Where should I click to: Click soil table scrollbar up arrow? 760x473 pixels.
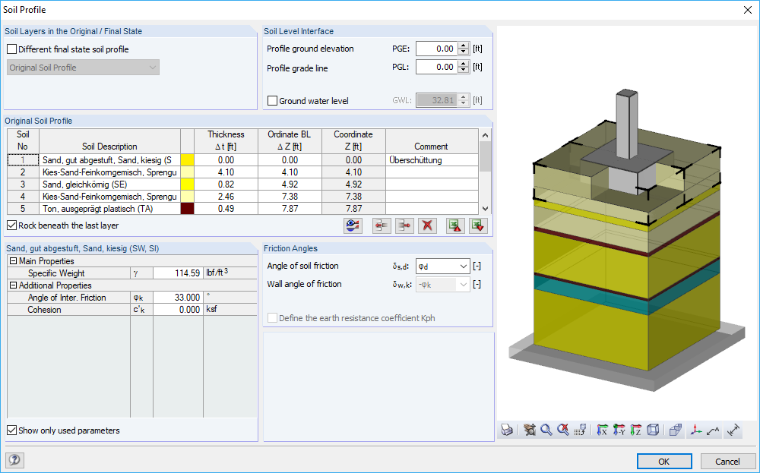click(485, 135)
